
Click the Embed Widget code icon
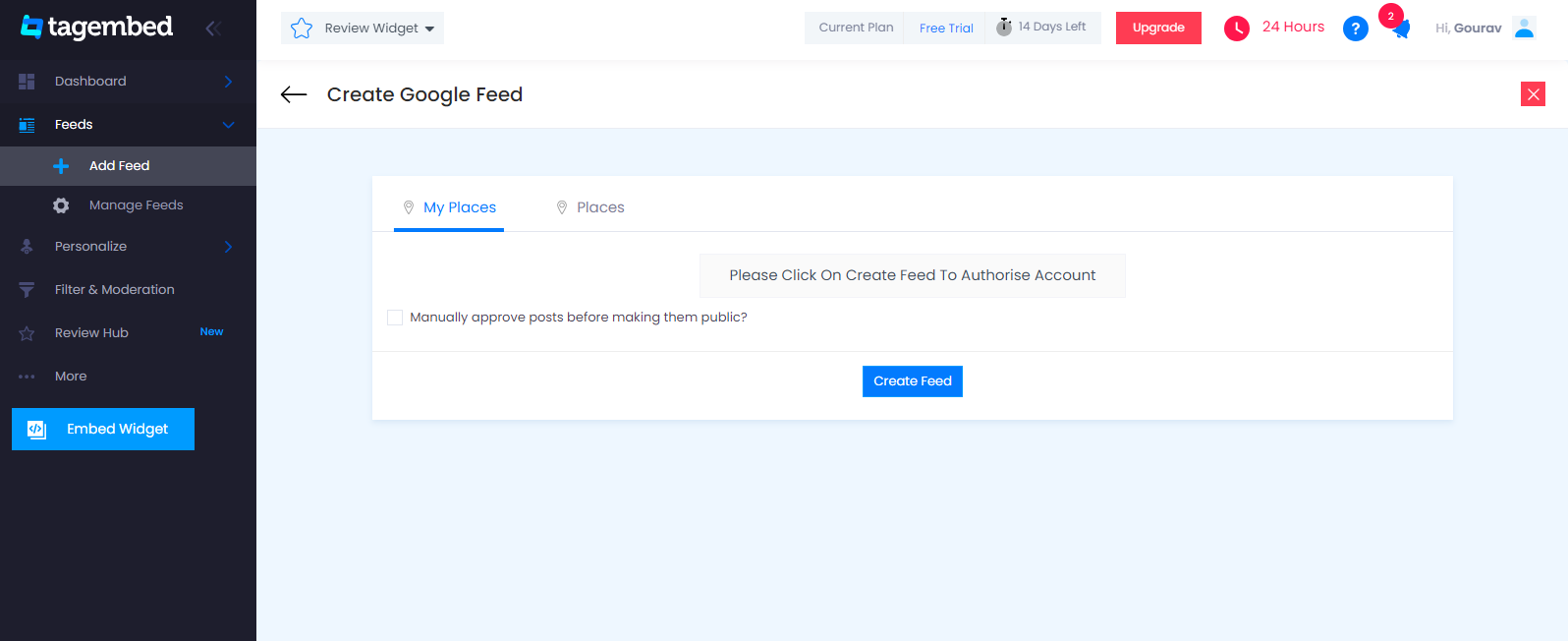point(36,430)
